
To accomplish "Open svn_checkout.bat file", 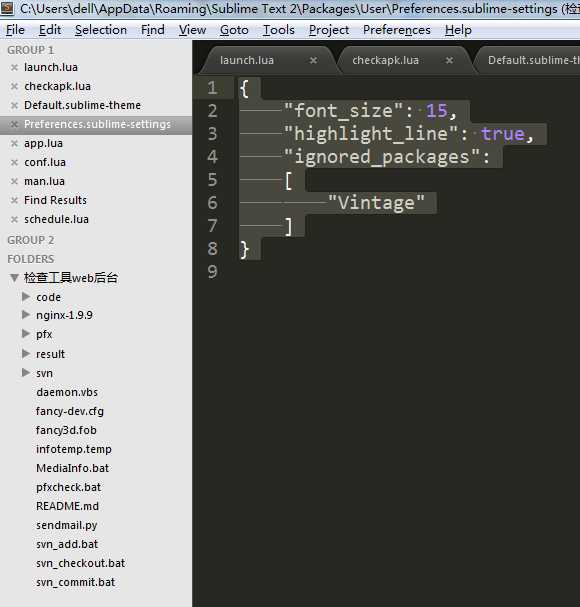I will 81,563.
